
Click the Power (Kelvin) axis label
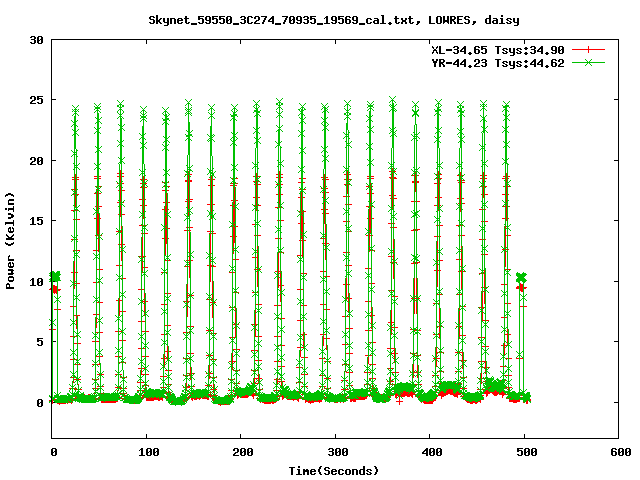click(x=10, y=241)
